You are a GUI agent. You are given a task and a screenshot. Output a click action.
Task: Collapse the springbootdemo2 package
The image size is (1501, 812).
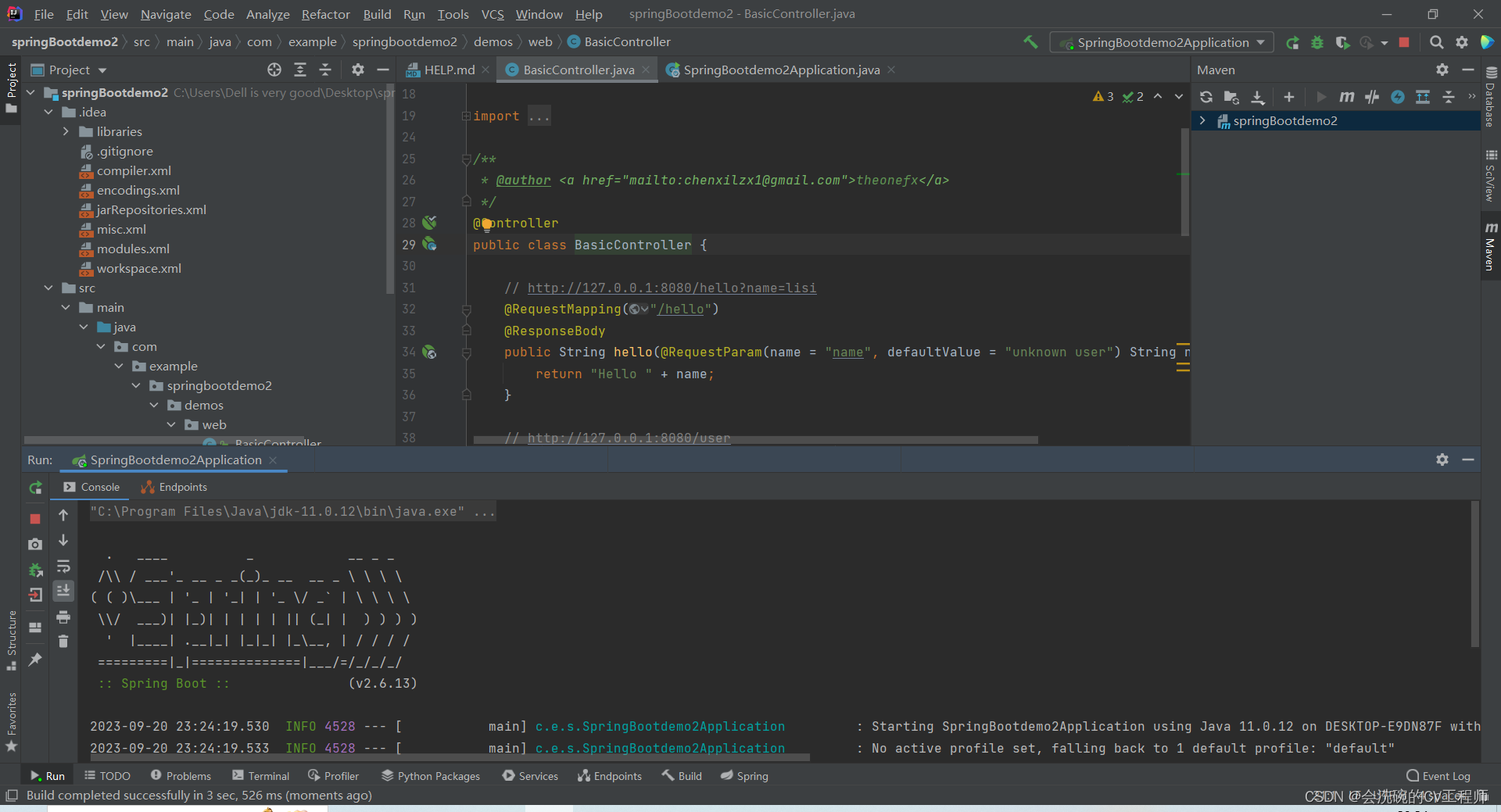[x=136, y=385]
